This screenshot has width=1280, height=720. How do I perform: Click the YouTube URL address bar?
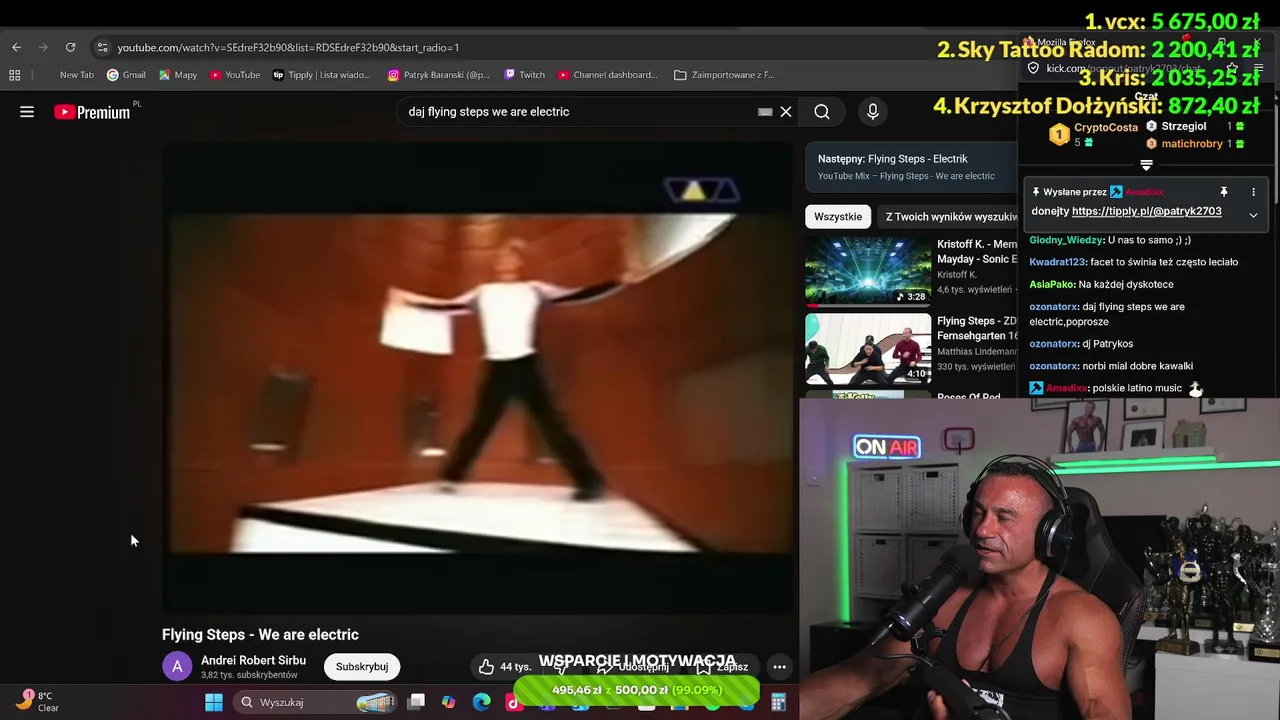coord(288,47)
